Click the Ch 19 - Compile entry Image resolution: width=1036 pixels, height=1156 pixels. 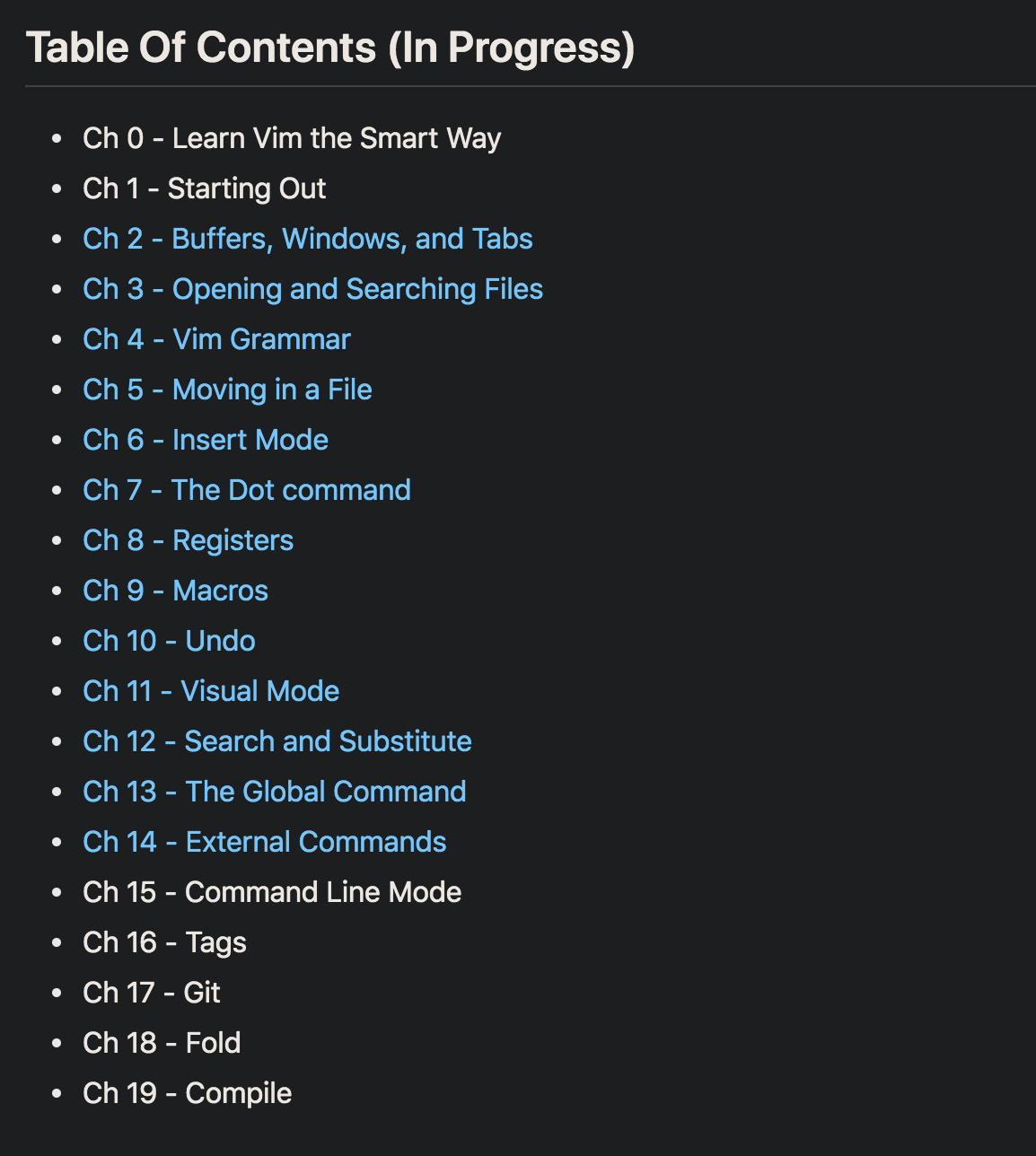pos(188,1093)
